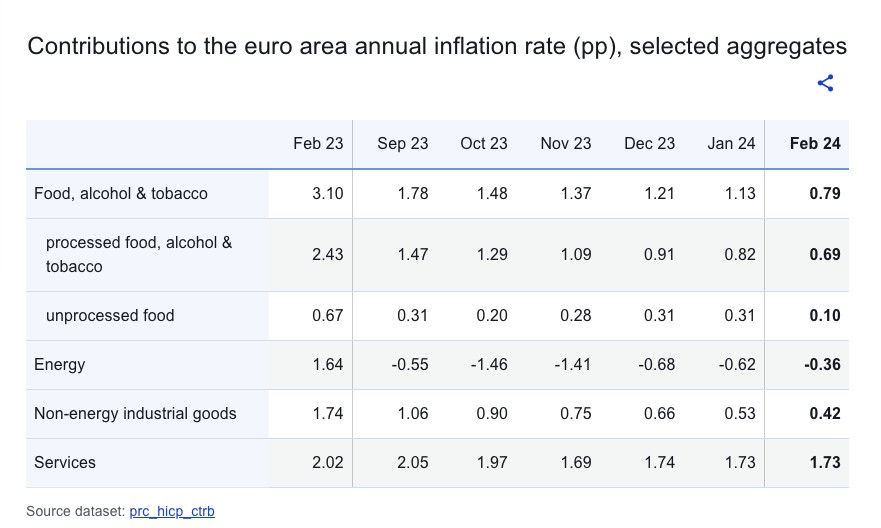Select the Sep 23 column header
Image resolution: width=881 pixels, height=528 pixels.
402,144
